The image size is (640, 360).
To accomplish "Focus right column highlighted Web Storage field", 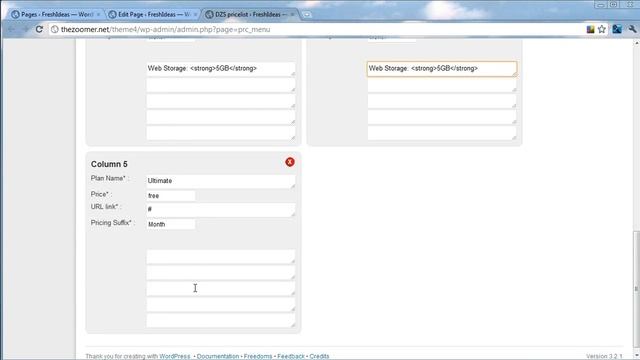I will tap(442, 69).
